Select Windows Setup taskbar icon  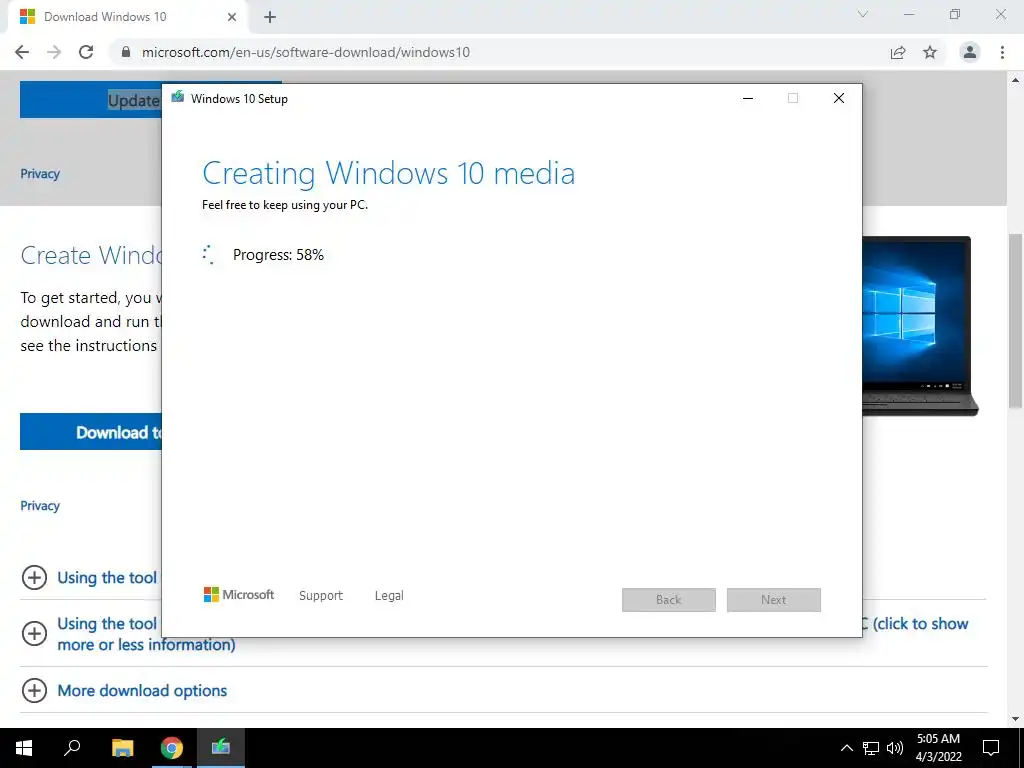[x=221, y=748]
